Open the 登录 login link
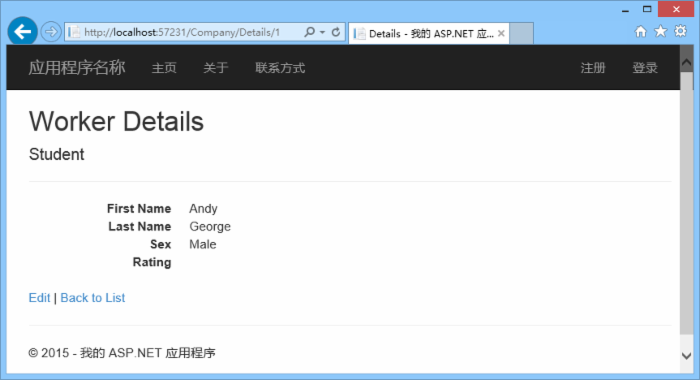This screenshot has width=700, height=380. (x=645, y=68)
